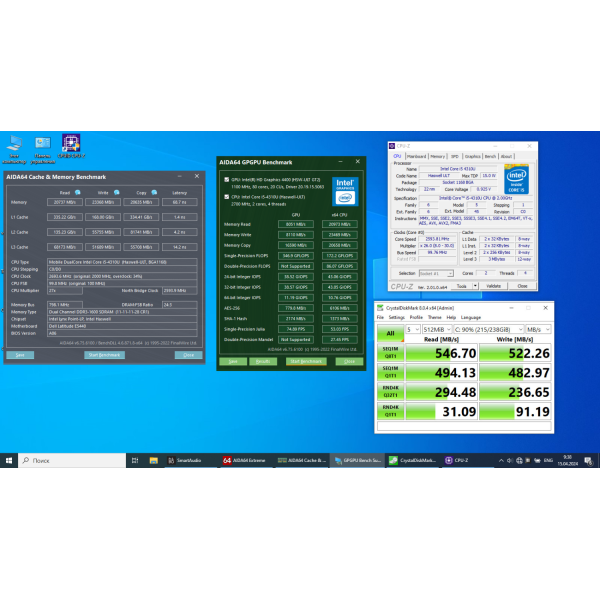
Task: Click Close in AIDA64 Cache & Memory Benchmark
Action: coord(188,355)
